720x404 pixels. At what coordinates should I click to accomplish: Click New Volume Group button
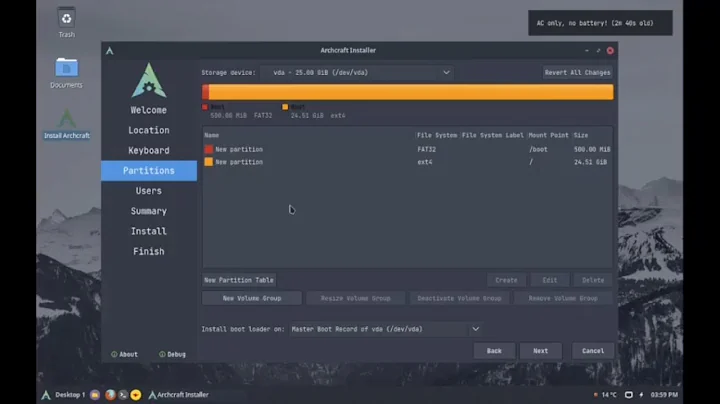pos(252,298)
